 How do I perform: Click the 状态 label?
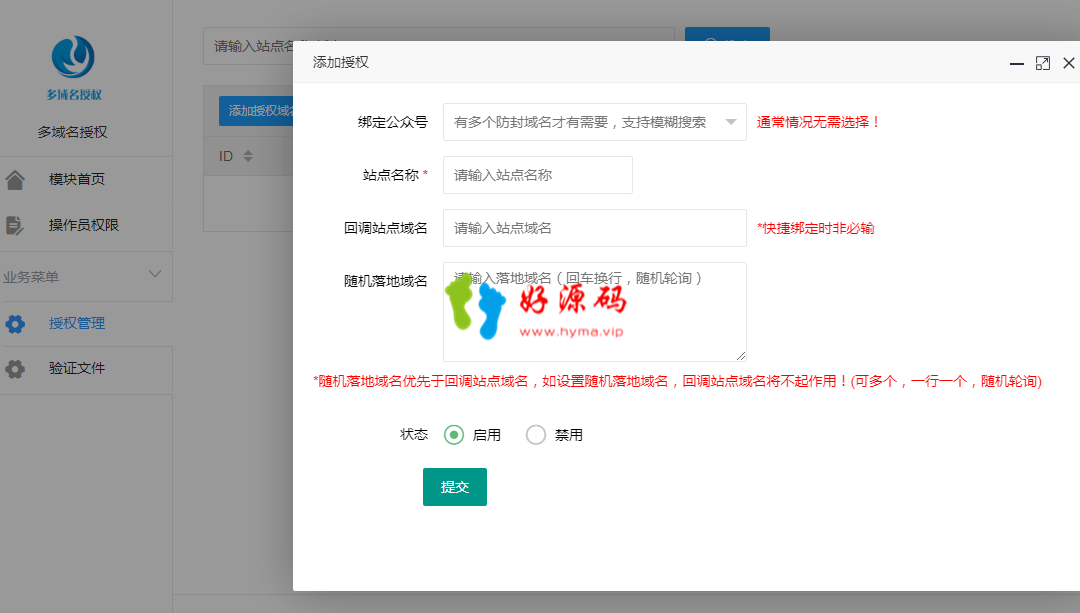coord(414,435)
